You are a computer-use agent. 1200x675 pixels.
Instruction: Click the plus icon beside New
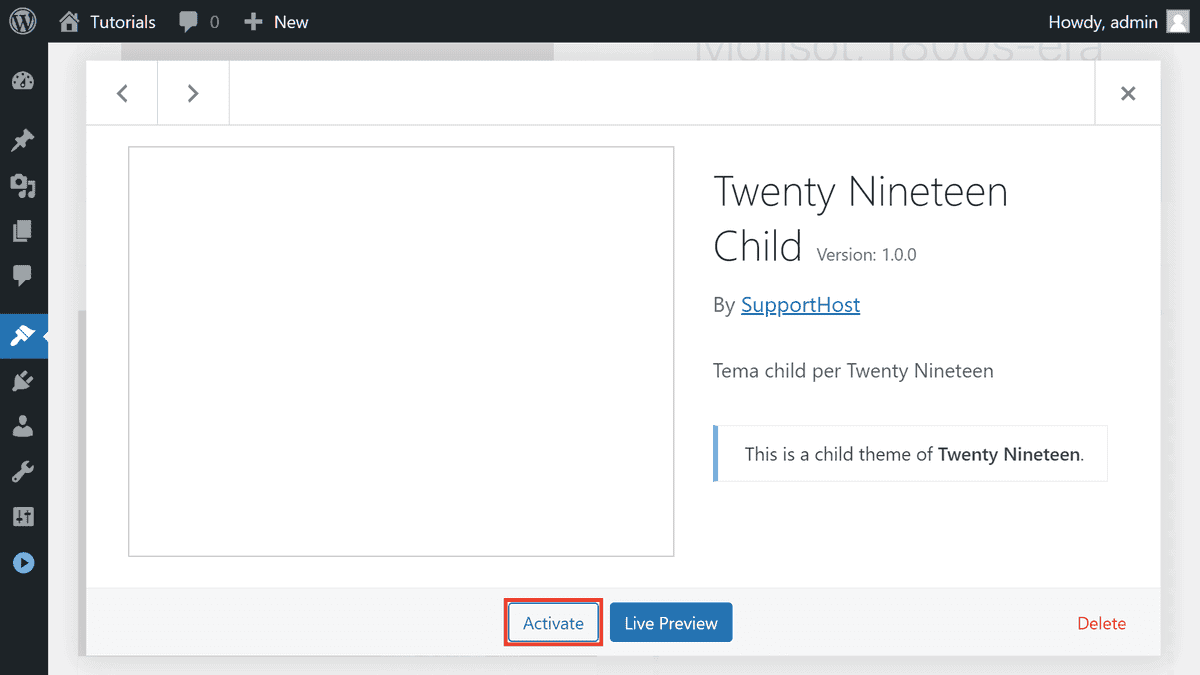[253, 21]
